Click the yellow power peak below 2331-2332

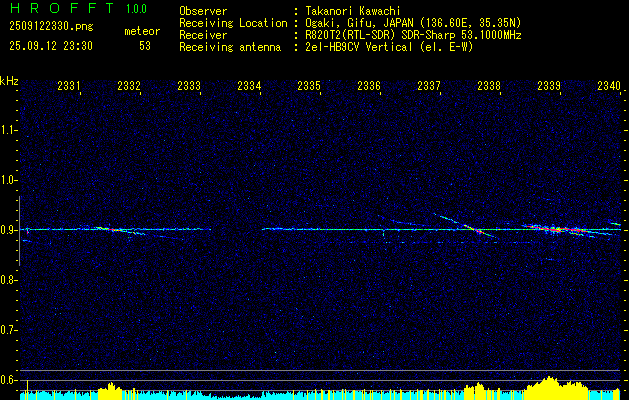[x=110, y=390]
